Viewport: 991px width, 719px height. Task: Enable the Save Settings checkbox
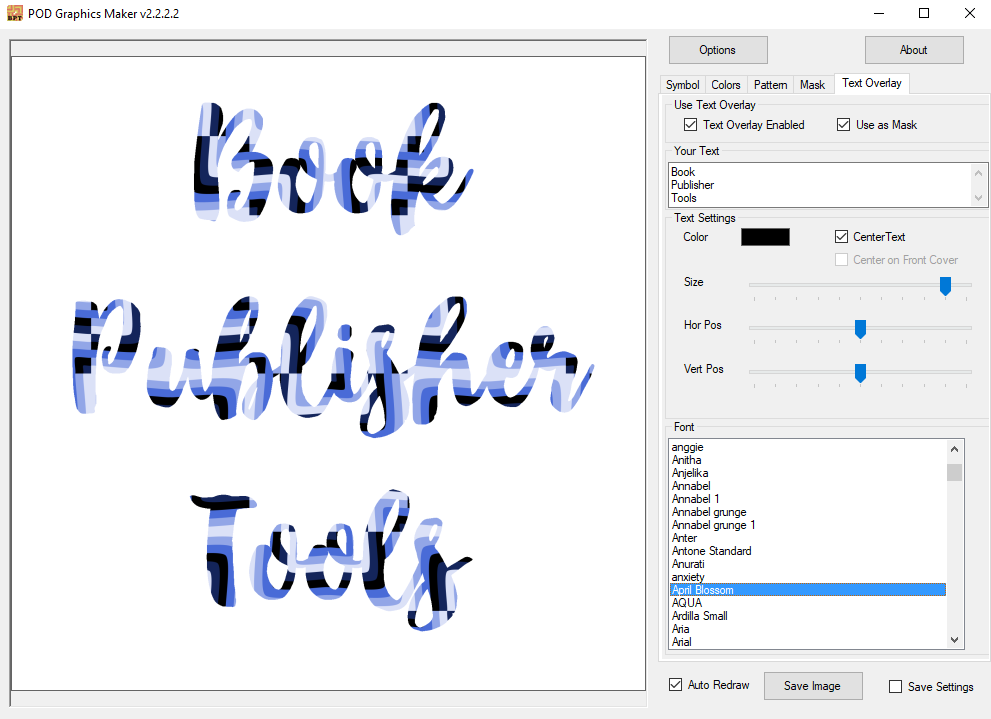pyautogui.click(x=896, y=687)
